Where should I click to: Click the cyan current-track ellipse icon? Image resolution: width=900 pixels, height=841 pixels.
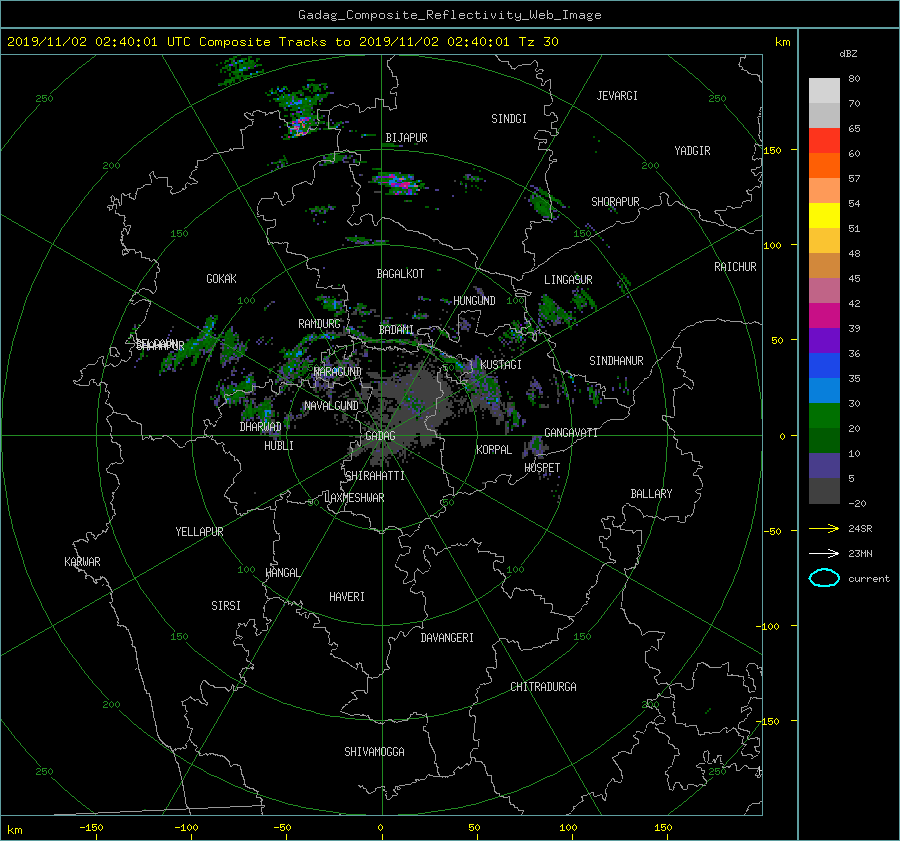point(824,578)
